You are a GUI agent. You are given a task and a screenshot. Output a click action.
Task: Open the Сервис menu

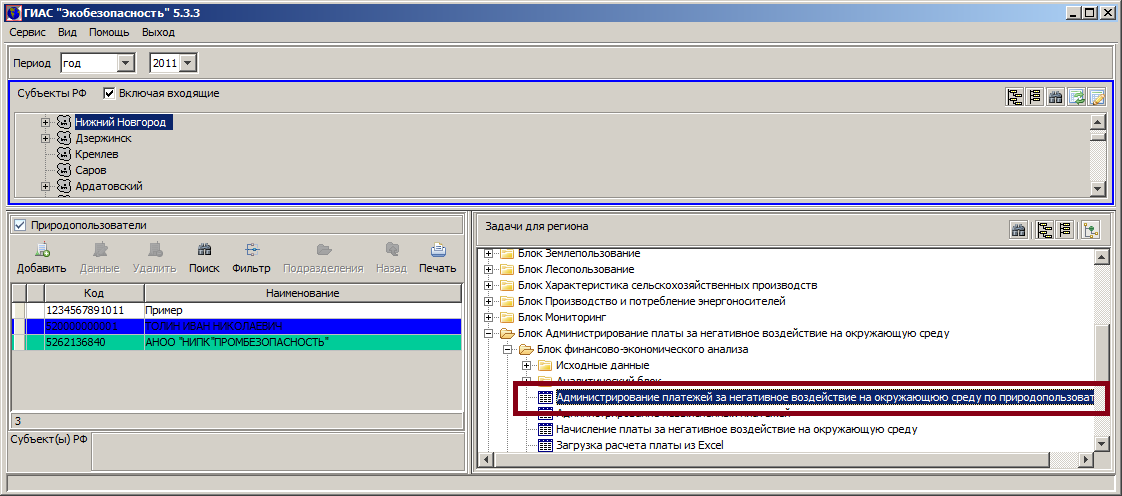click(x=27, y=32)
